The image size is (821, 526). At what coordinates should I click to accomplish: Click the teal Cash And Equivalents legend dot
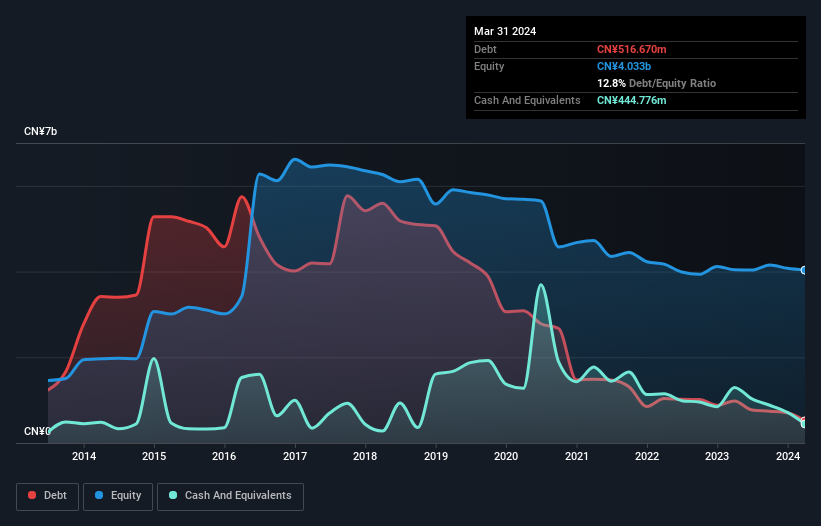tap(173, 495)
